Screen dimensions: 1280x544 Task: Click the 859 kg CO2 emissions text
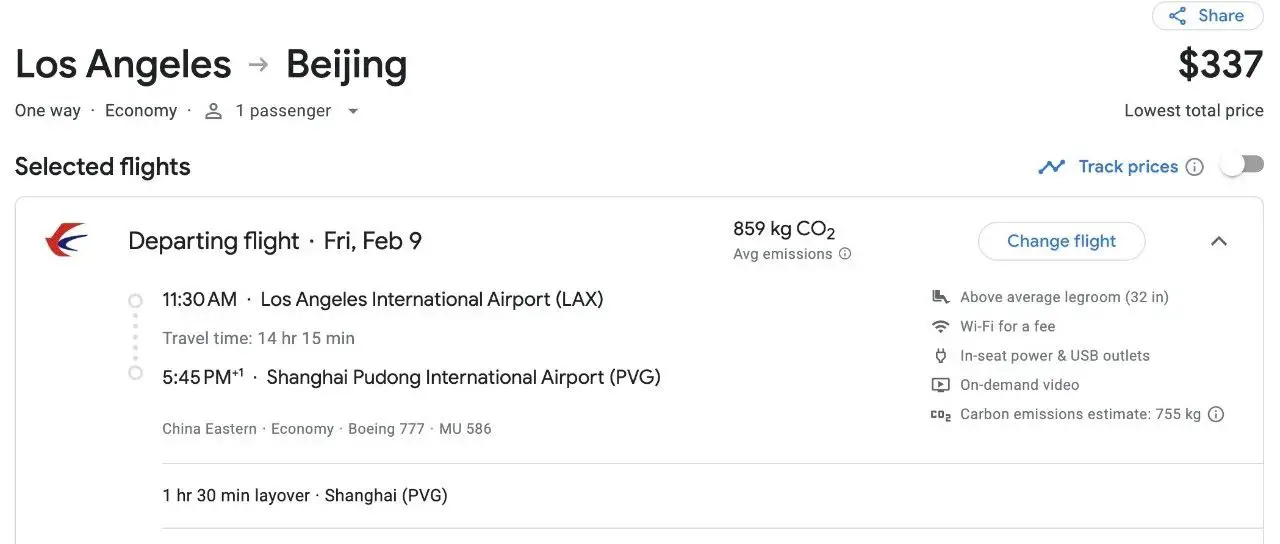point(783,230)
